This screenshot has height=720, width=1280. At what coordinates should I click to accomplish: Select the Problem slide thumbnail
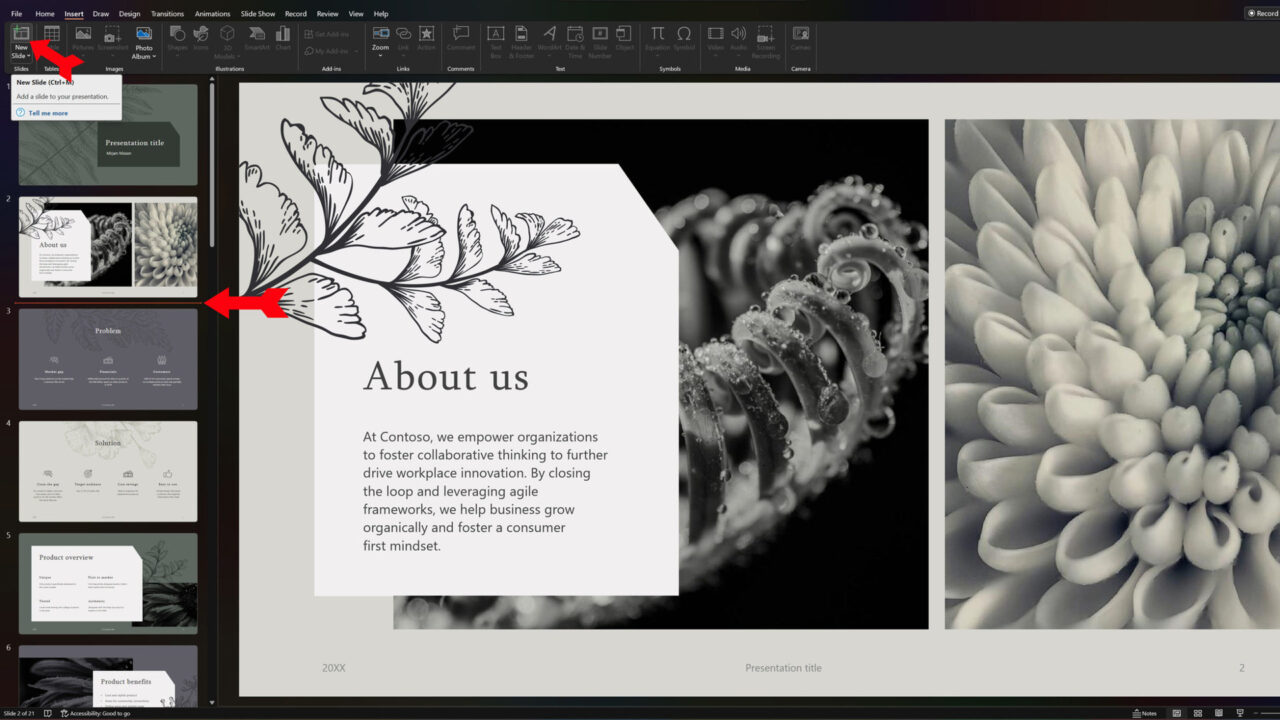coord(108,359)
